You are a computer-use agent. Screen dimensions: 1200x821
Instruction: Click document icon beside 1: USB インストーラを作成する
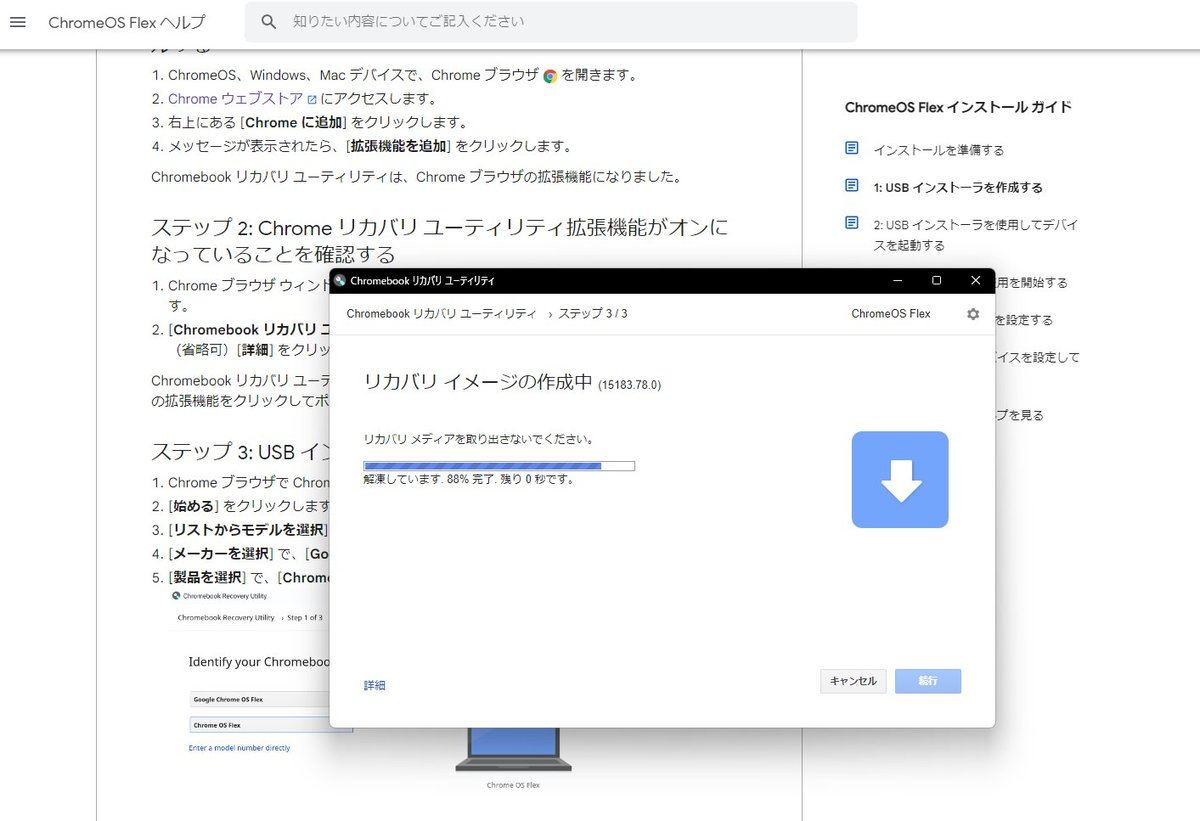coord(852,186)
